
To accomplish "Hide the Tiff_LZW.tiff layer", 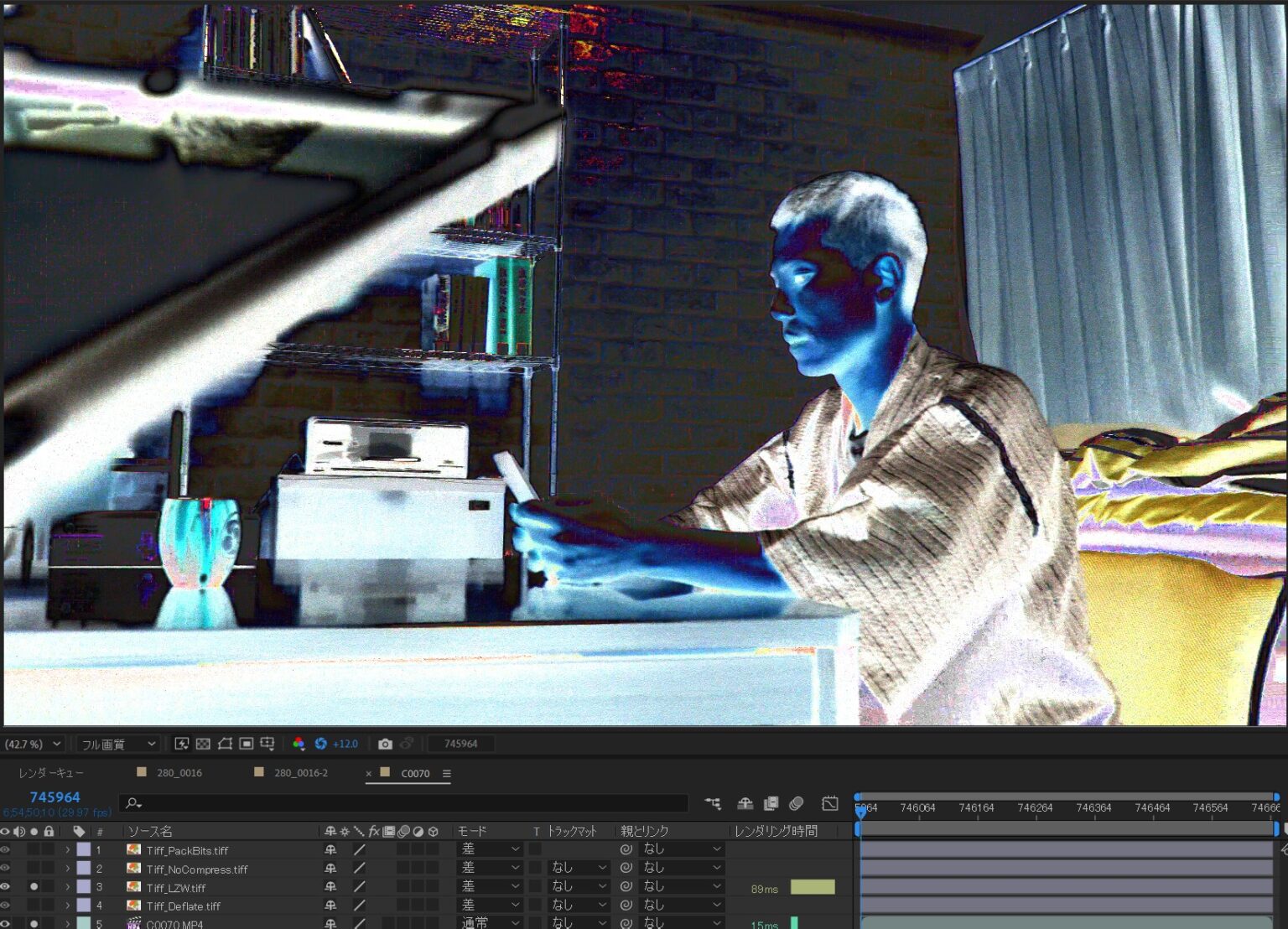I will (x=5, y=886).
